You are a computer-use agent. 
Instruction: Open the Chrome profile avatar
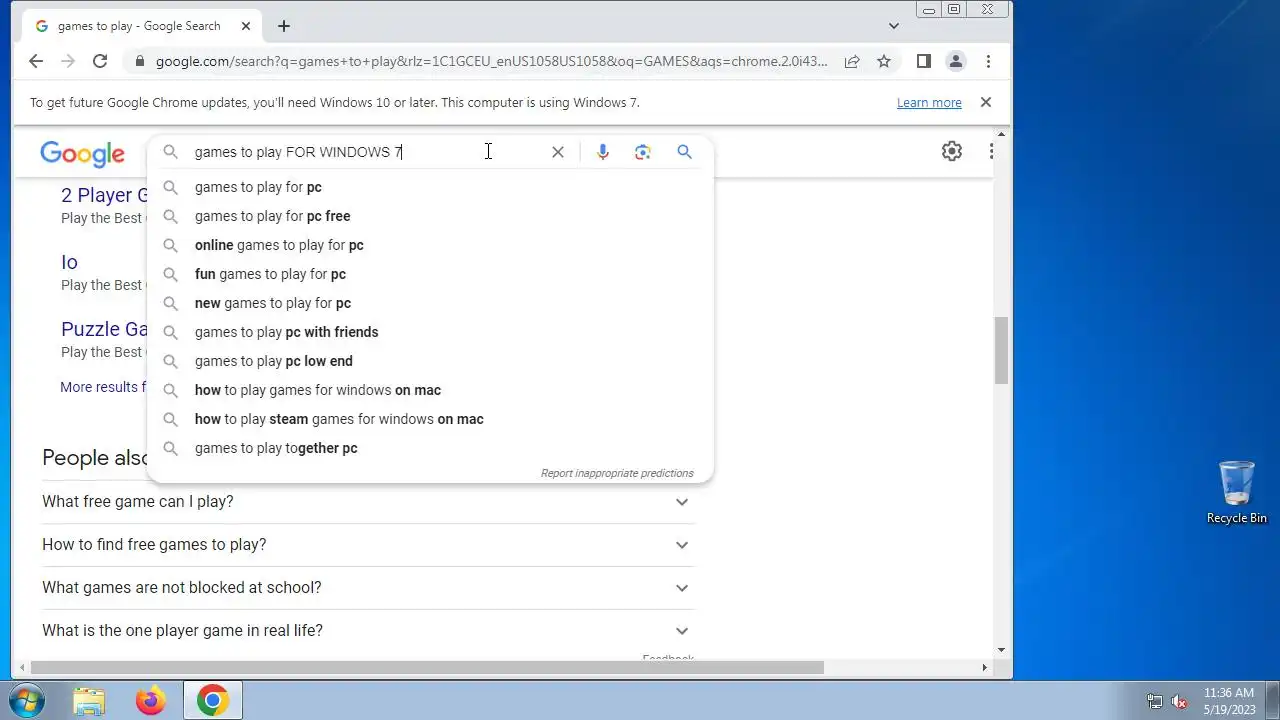(956, 61)
